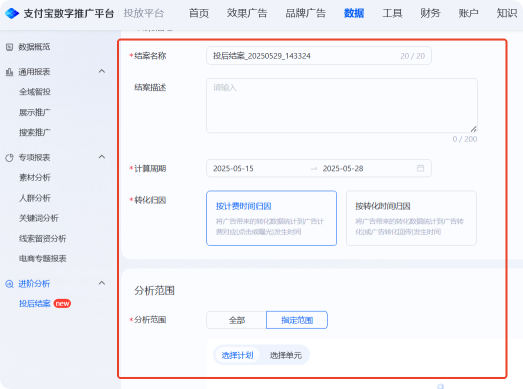
Task: Open the 工具 top menu
Action: pyautogui.click(x=392, y=13)
